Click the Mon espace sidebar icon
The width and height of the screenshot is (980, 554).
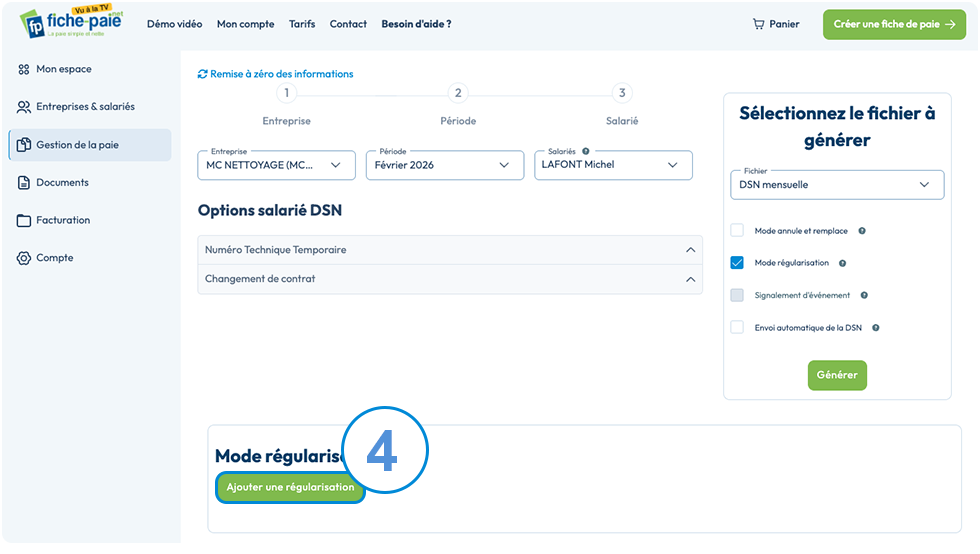tap(24, 69)
